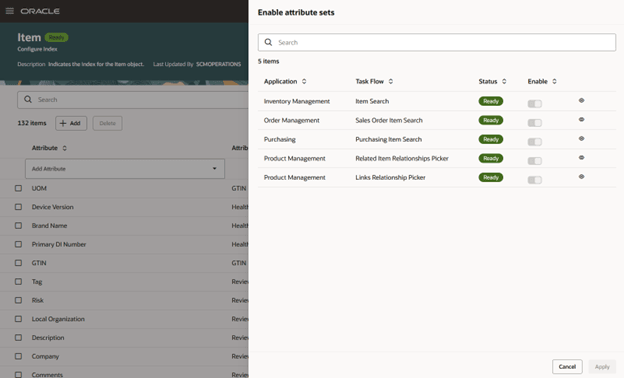Check the UOM attribute checkbox
The width and height of the screenshot is (624, 378).
click(18, 188)
